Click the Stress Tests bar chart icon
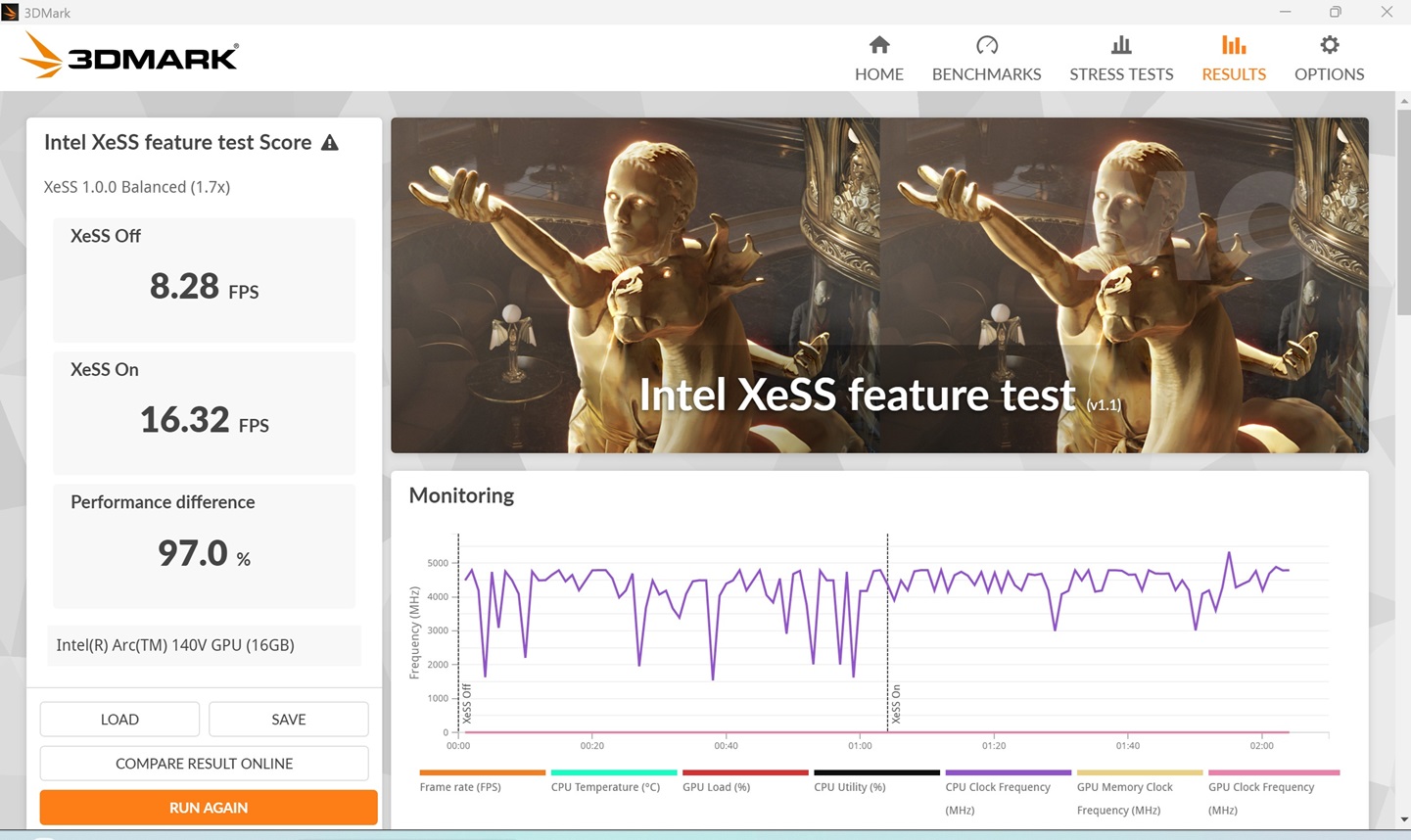This screenshot has width=1411, height=840. [x=1121, y=45]
